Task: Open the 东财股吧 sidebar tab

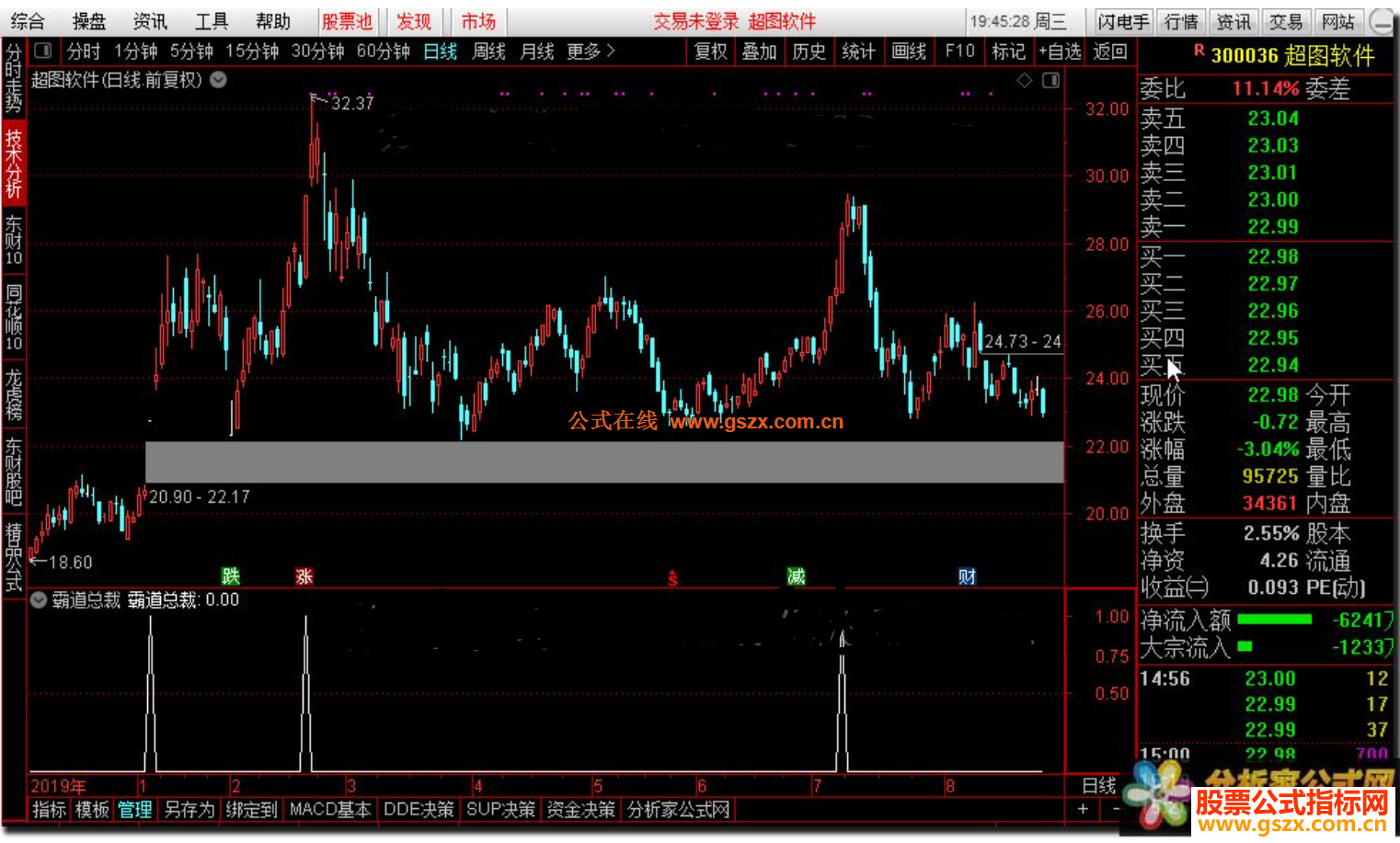Action: coord(14,472)
